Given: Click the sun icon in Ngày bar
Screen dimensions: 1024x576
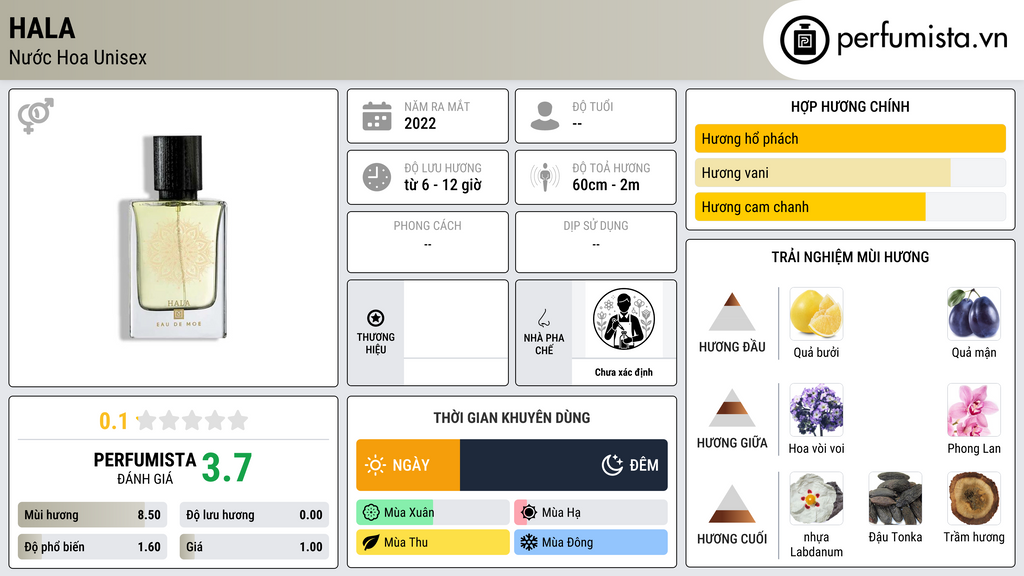Looking at the screenshot, I should click(x=376, y=465).
